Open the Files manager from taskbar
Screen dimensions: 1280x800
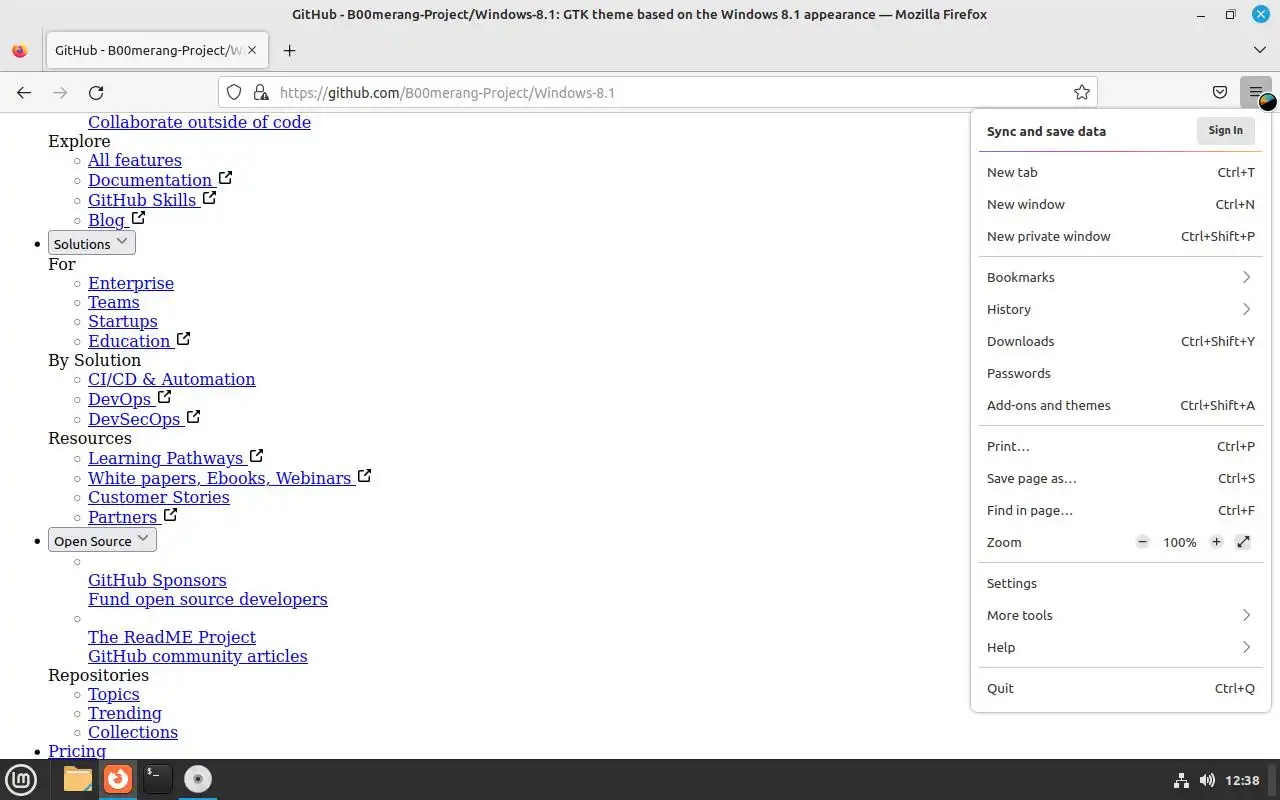77,779
